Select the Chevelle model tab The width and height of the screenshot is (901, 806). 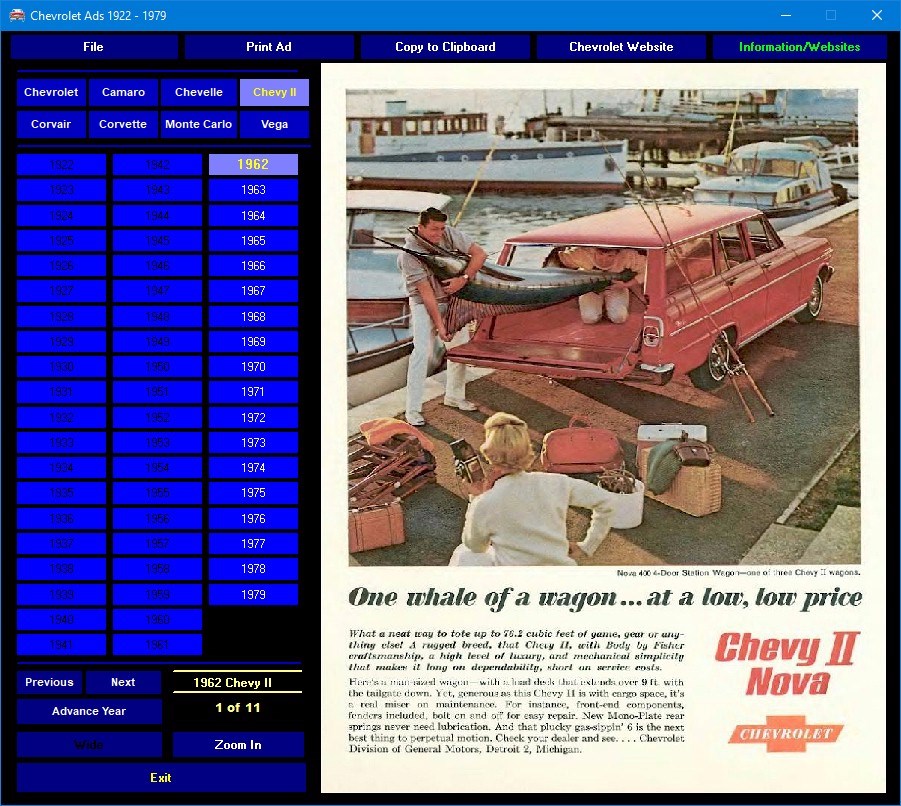point(198,92)
